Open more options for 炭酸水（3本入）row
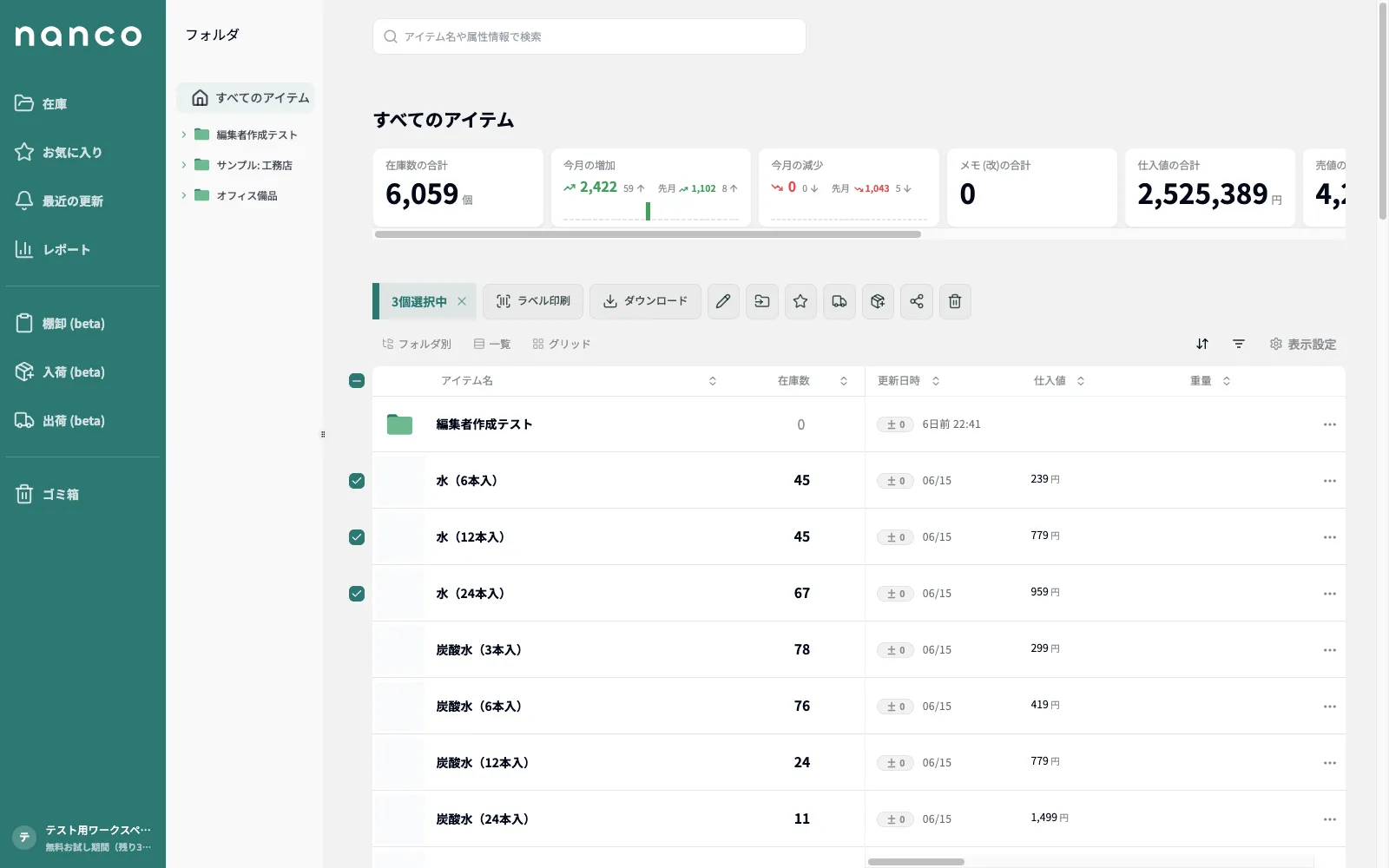Screen dimensions: 1389x868 (x=1330, y=650)
